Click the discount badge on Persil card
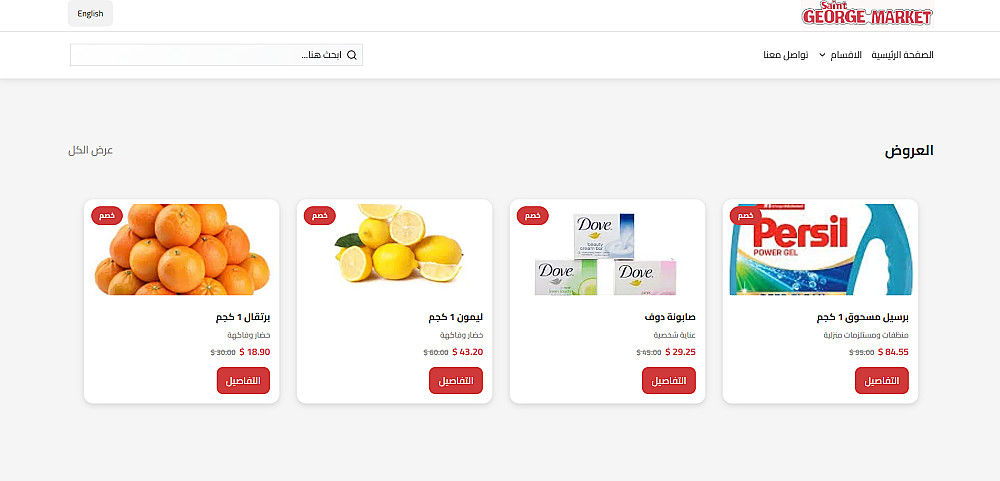The image size is (1000, 481). tap(745, 215)
